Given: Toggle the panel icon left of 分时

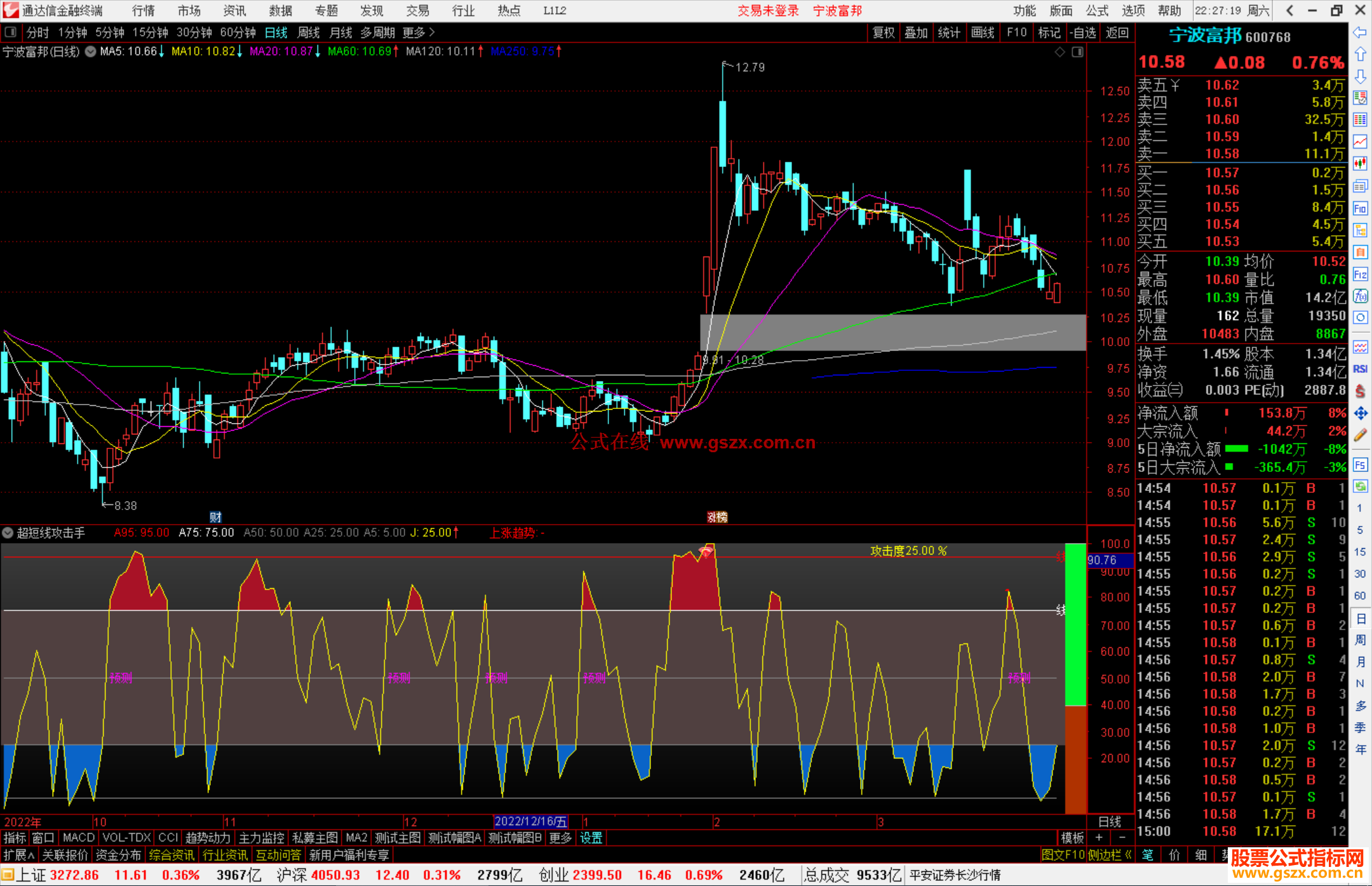Looking at the screenshot, I should coord(11,32).
